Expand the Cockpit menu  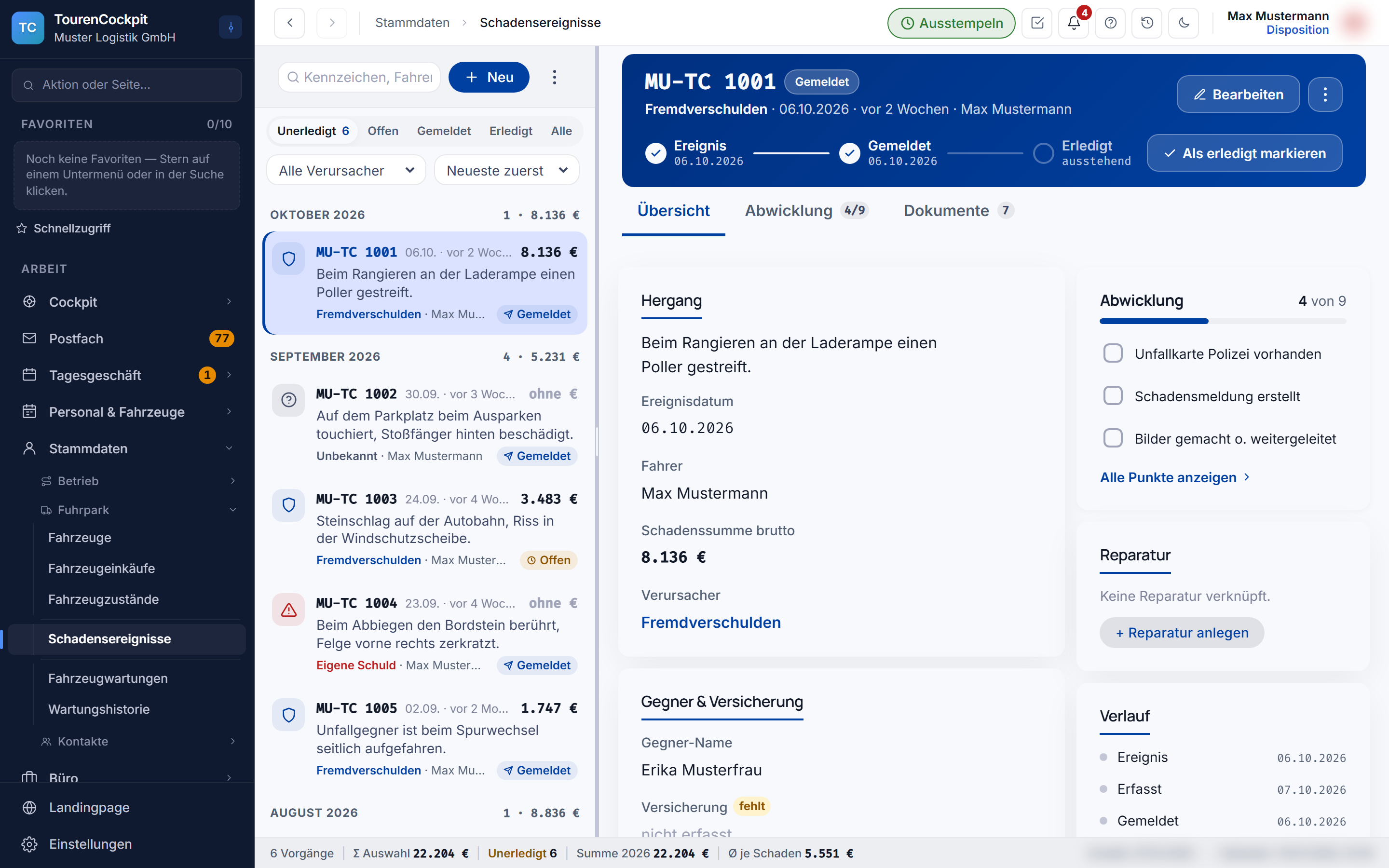click(x=127, y=302)
